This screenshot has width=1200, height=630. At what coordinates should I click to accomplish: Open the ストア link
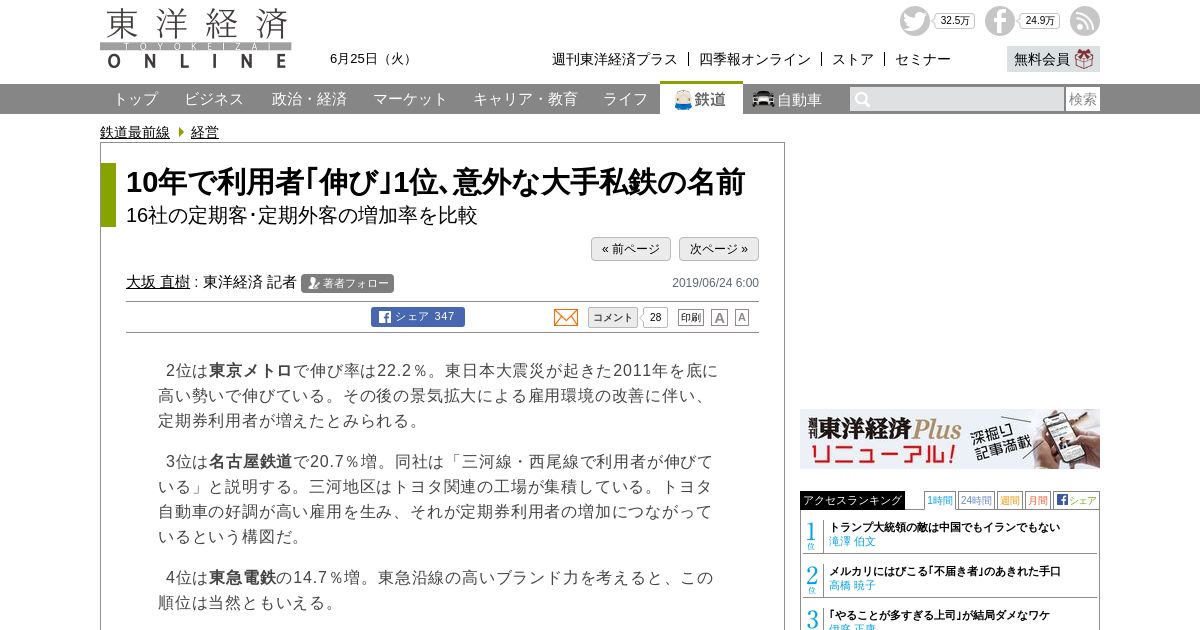coord(853,59)
